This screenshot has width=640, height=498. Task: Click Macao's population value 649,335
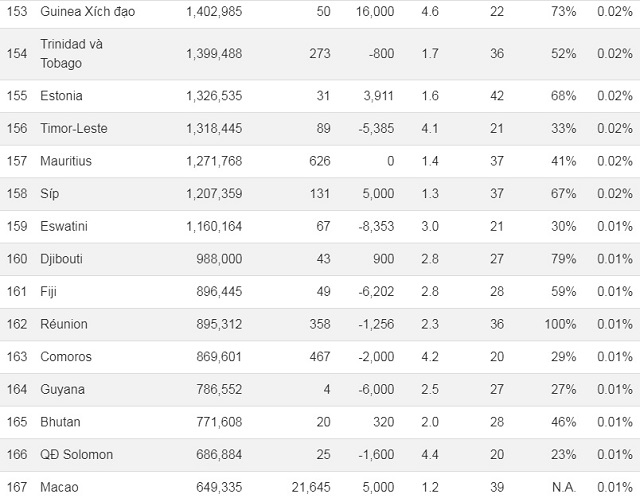(x=219, y=487)
